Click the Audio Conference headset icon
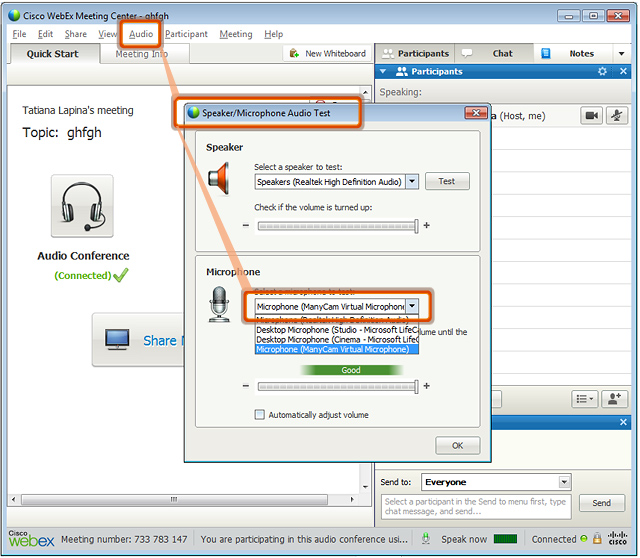The image size is (640, 558). [x=82, y=206]
